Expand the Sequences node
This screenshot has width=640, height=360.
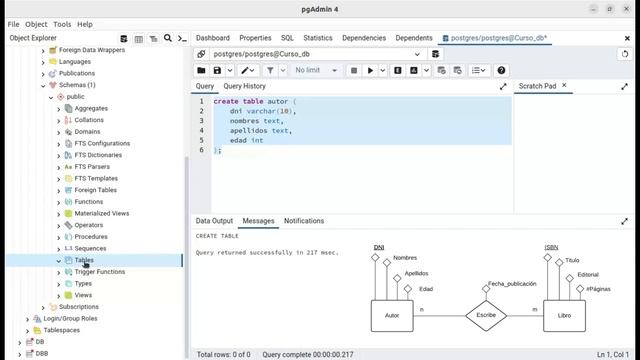coord(59,249)
